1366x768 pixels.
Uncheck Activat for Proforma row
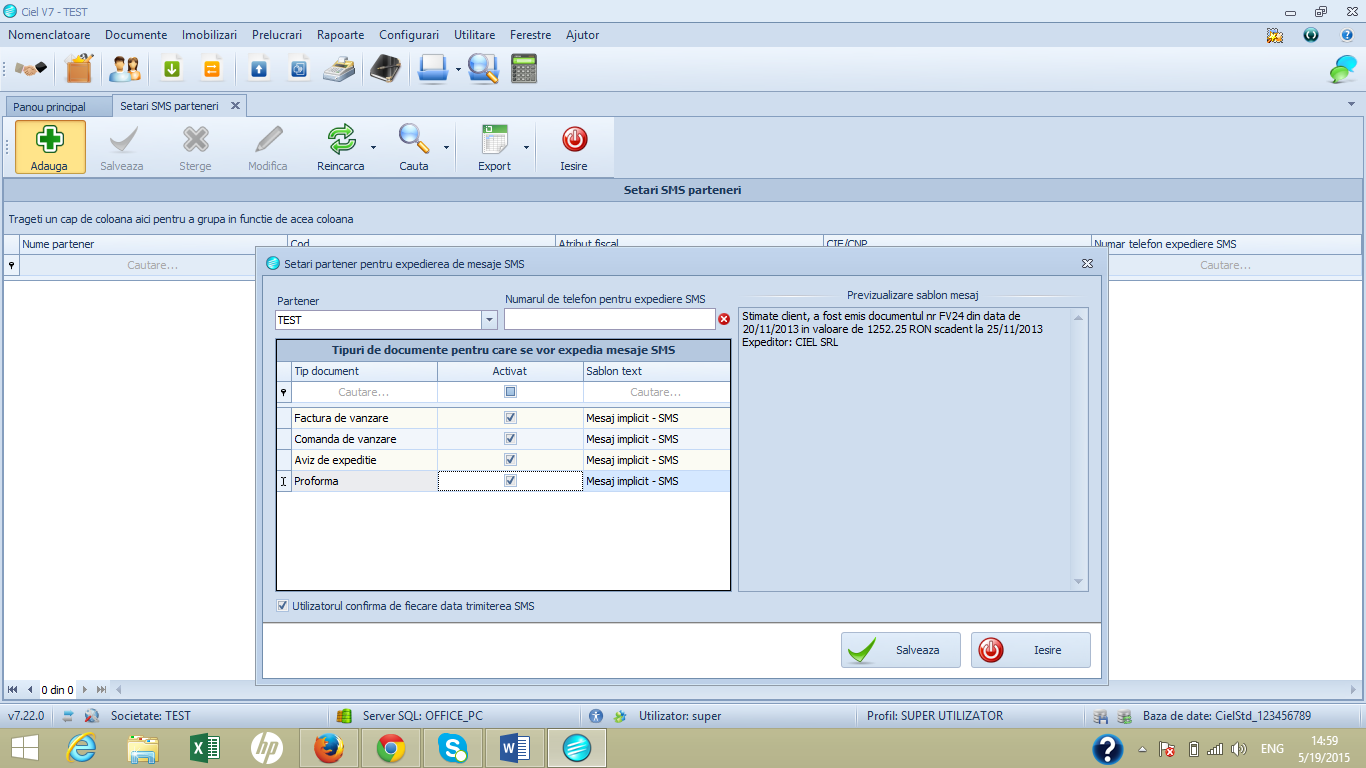coord(510,481)
